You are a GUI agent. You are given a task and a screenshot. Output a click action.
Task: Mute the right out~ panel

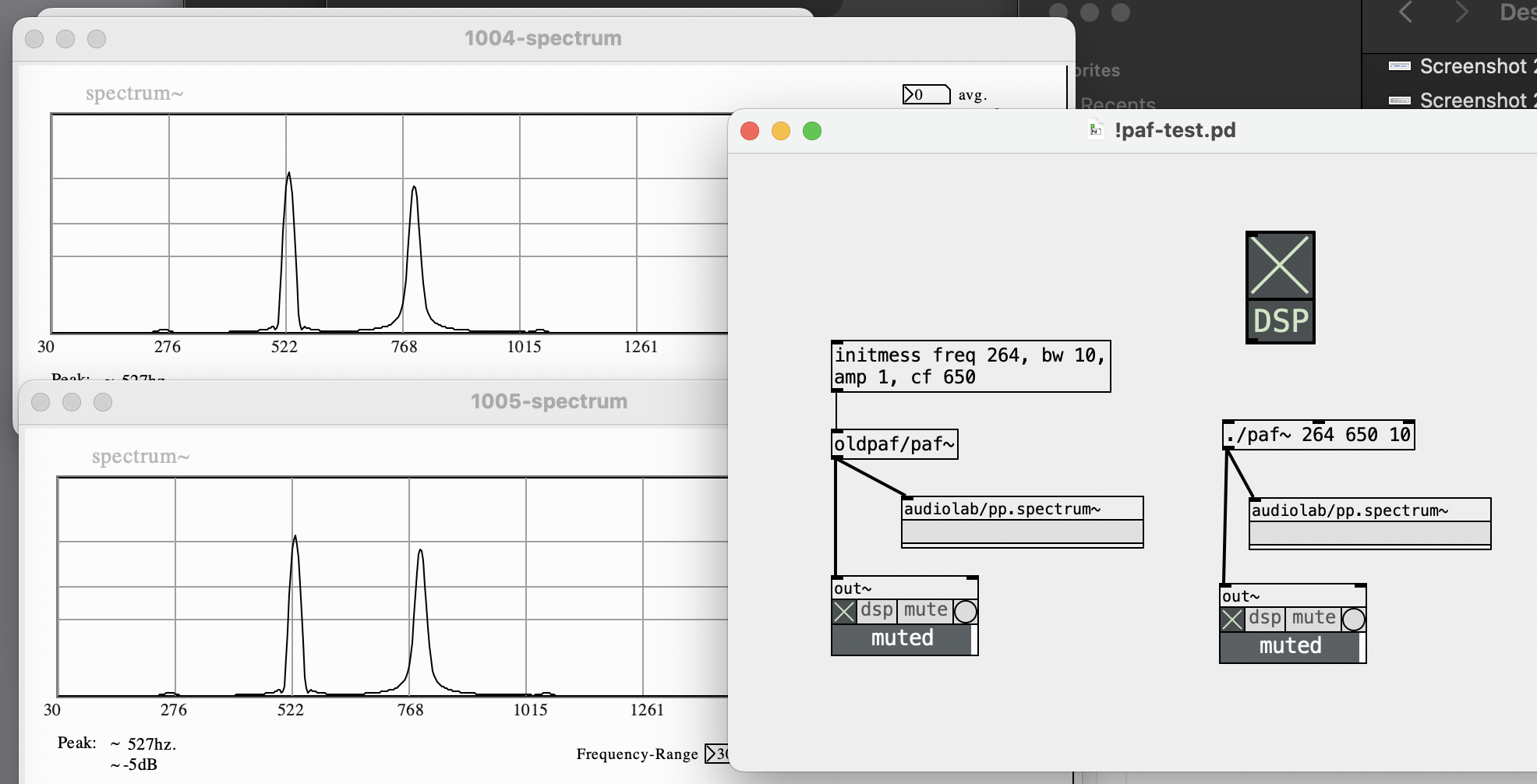point(1312,618)
